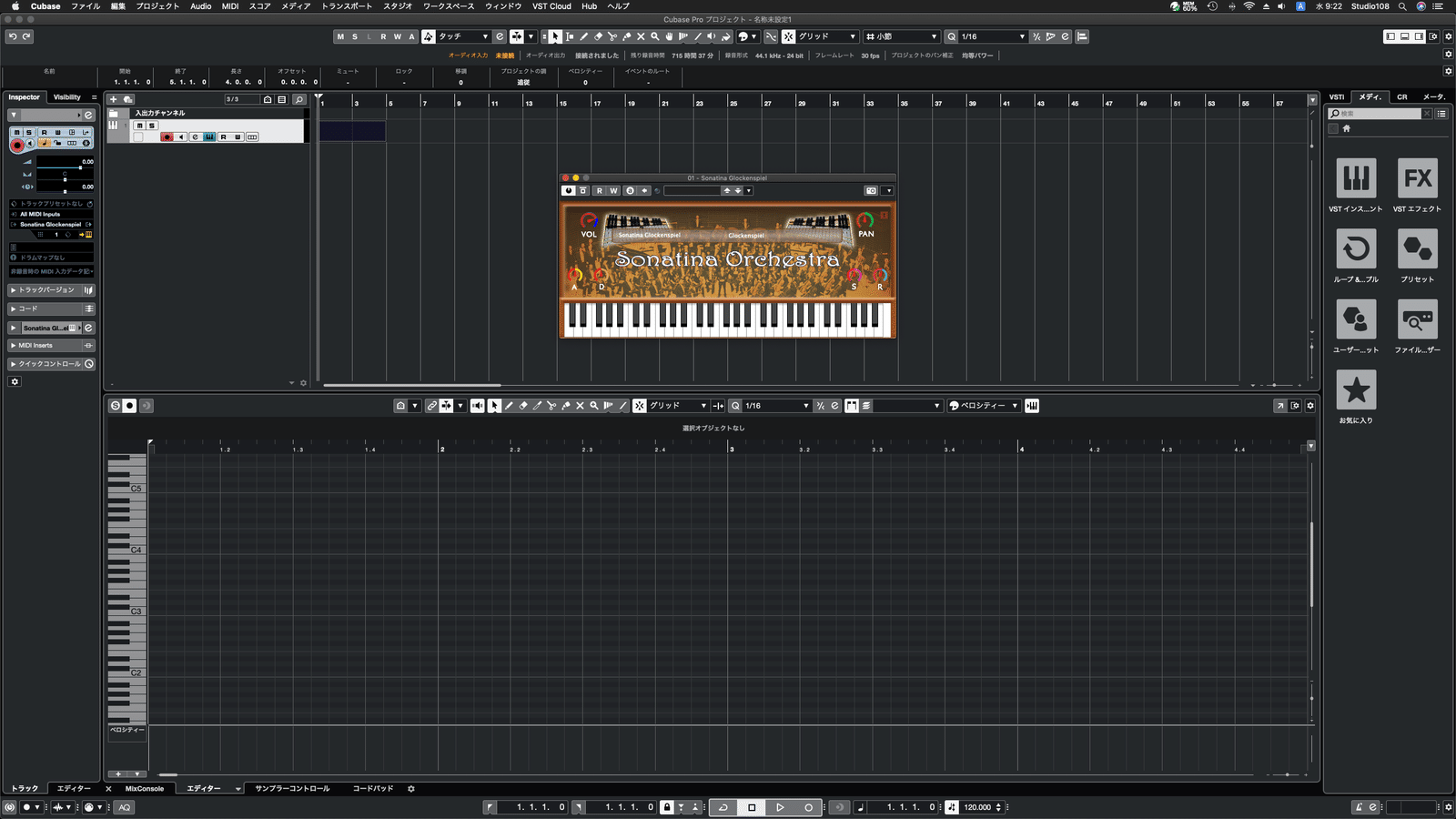Click Add Track plus button in track list

tap(114, 99)
